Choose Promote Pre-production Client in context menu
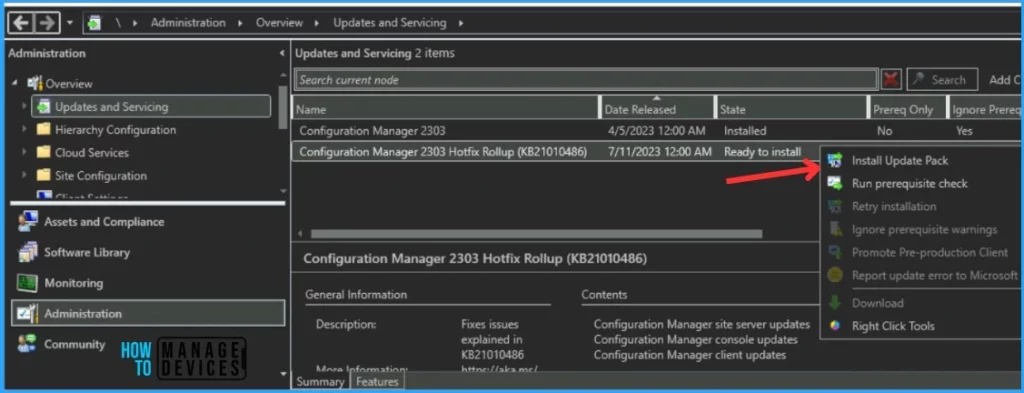Viewport: 1024px width, 393px height. click(930, 253)
